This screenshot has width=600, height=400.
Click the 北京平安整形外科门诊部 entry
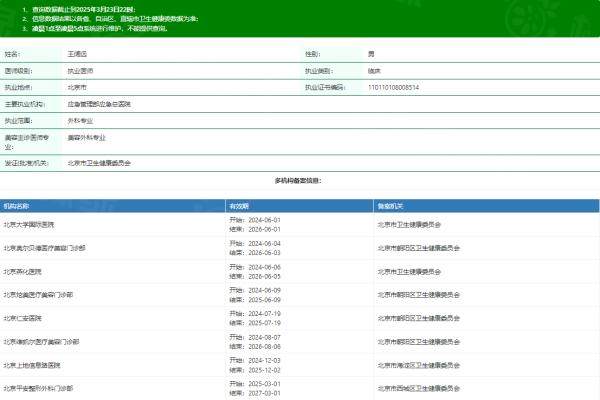click(38, 386)
